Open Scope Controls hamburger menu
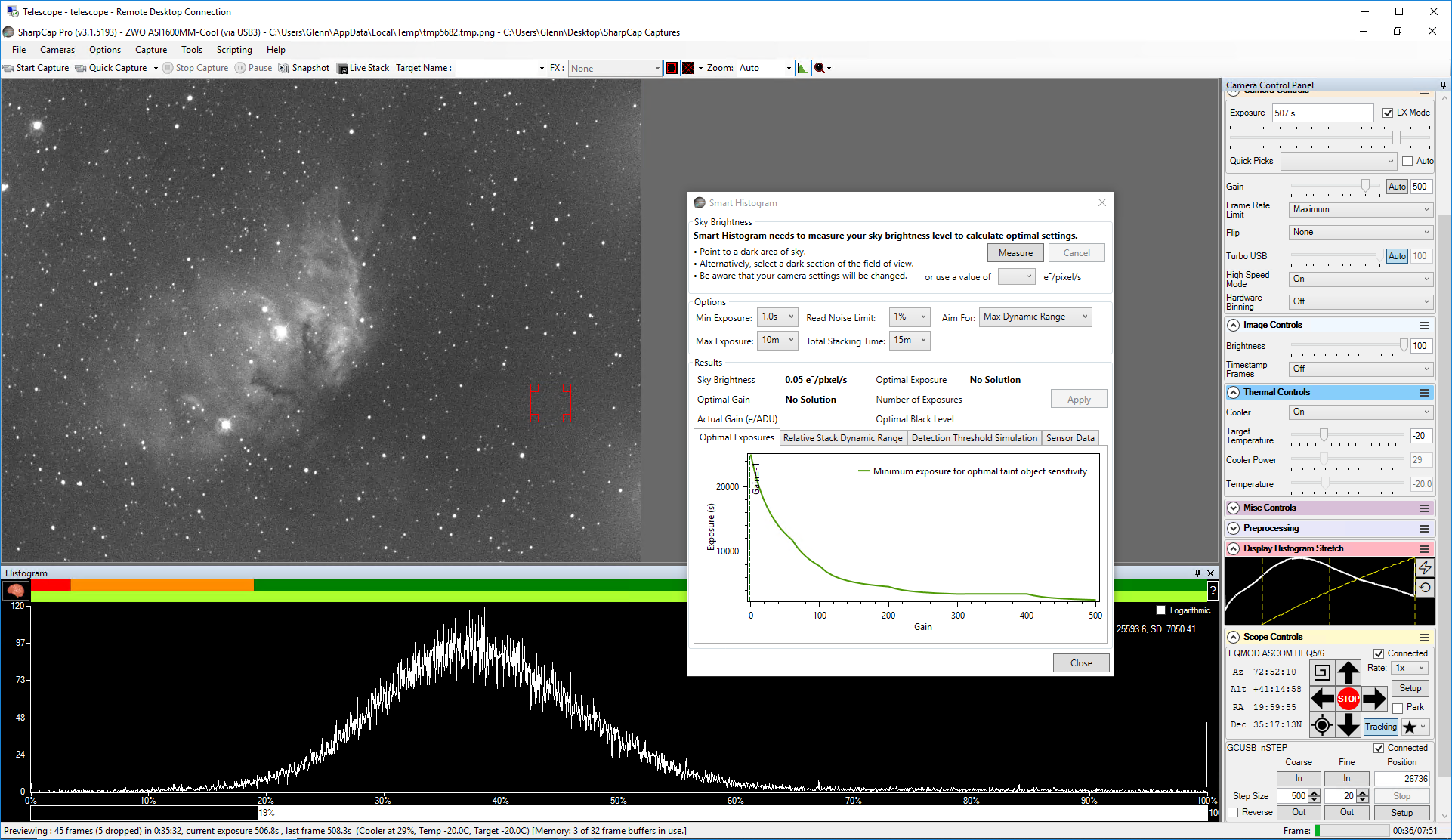The height and width of the screenshot is (840, 1452). click(x=1424, y=638)
